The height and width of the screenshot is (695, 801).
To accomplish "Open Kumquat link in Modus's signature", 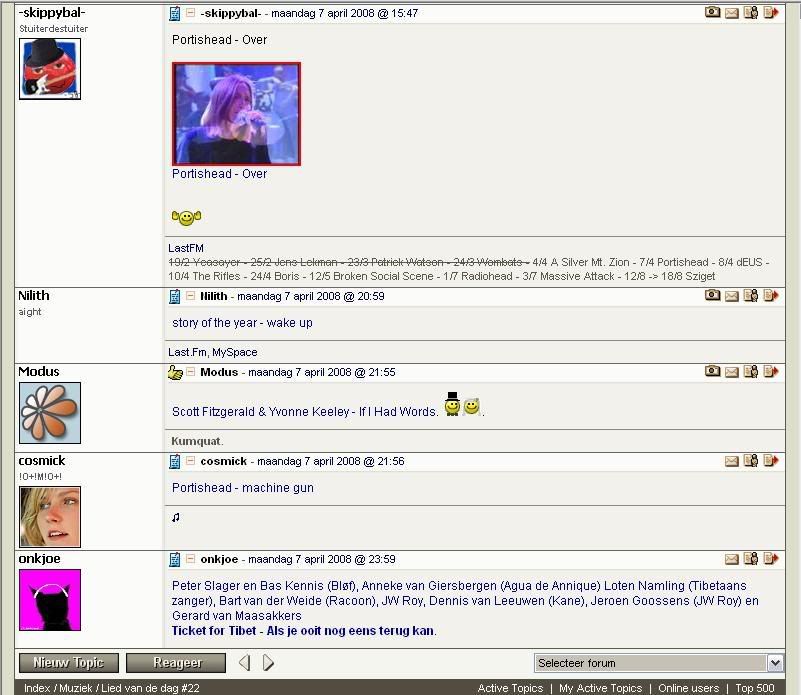I will [196, 441].
